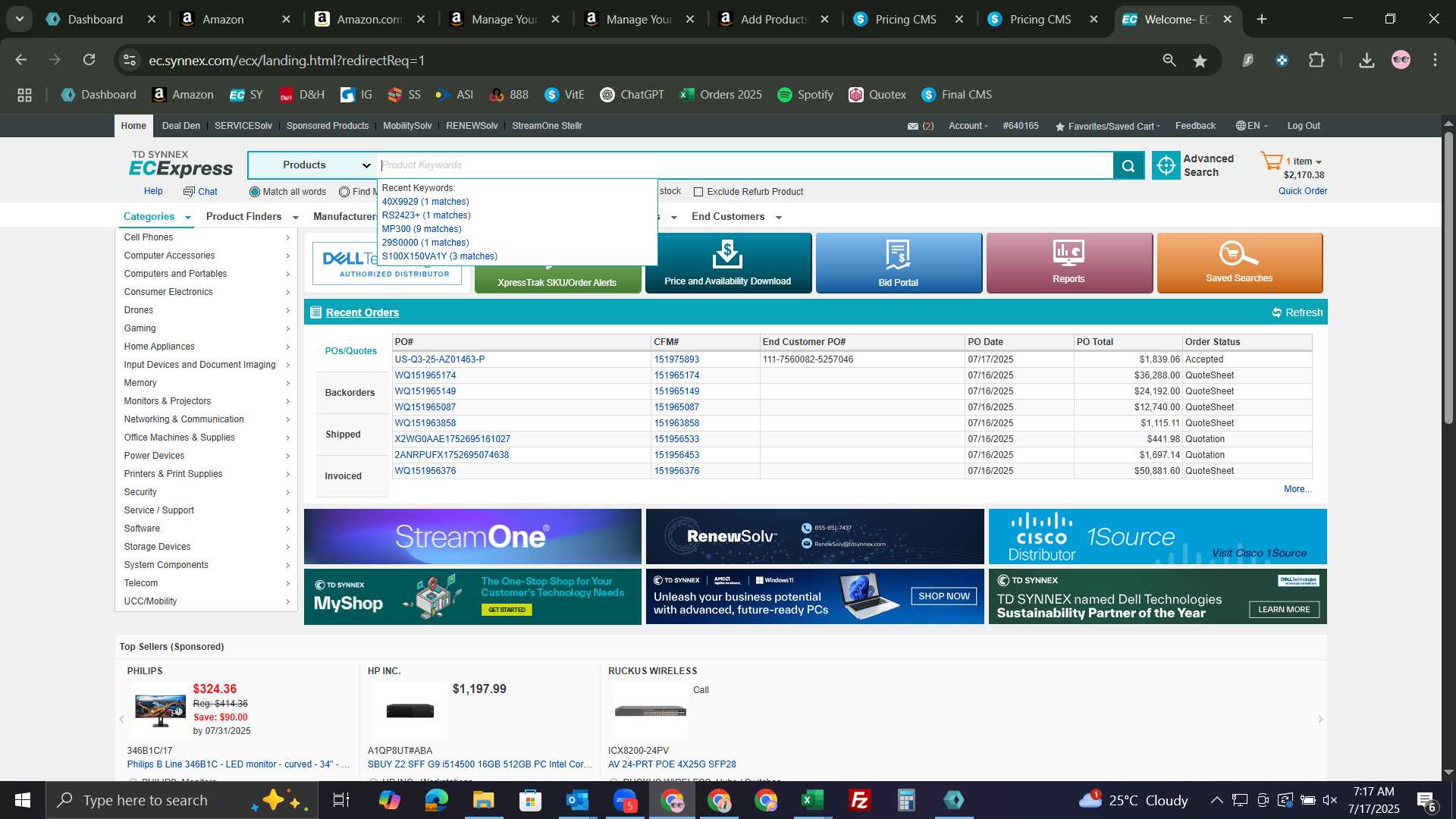Screen dimensions: 1456x819
Task: Click the StreamOne banner
Action: click(x=472, y=537)
